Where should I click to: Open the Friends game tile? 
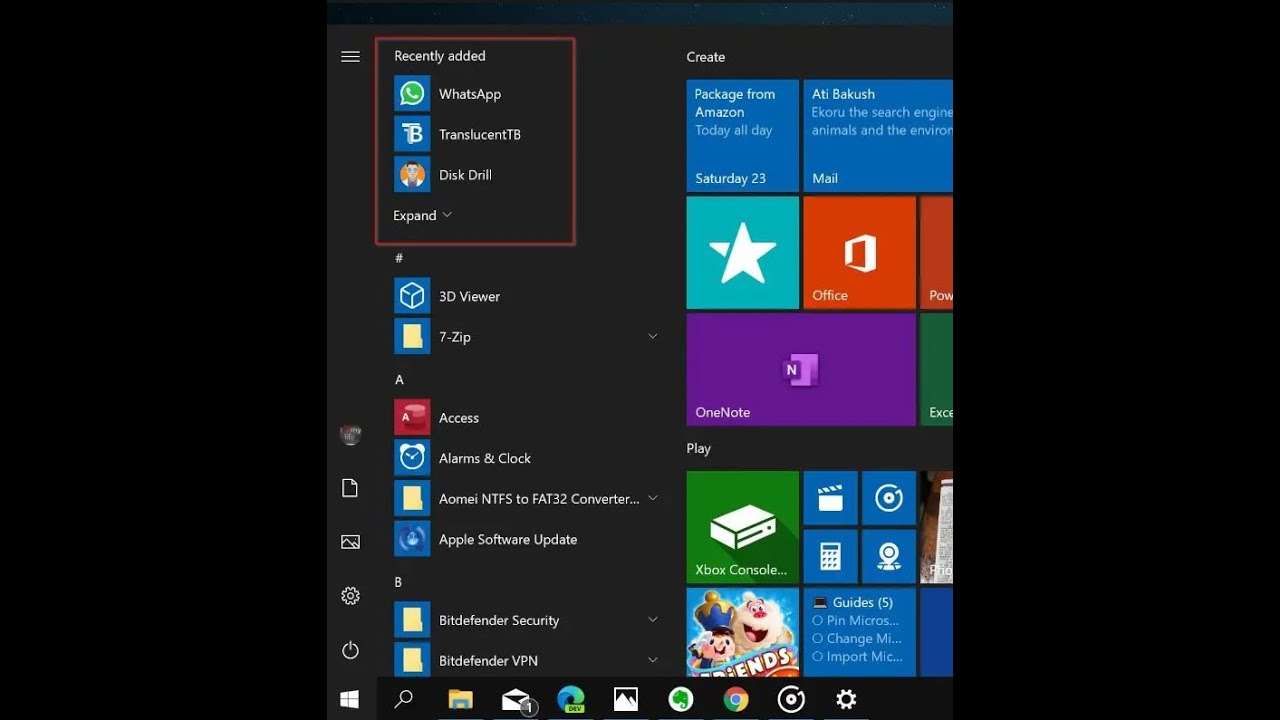pyautogui.click(x=743, y=632)
